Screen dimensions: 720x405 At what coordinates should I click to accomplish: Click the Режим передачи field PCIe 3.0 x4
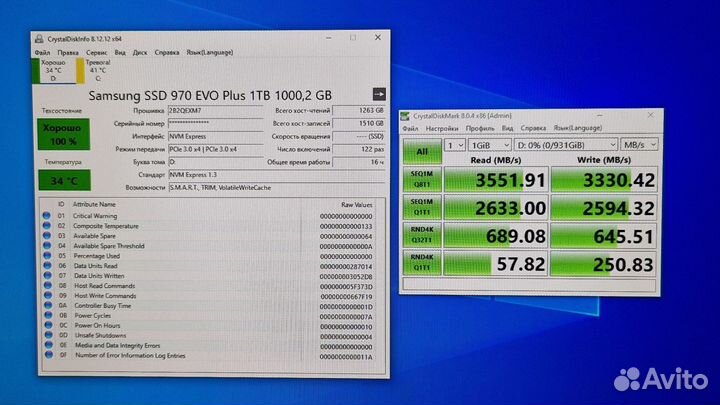tap(216, 149)
